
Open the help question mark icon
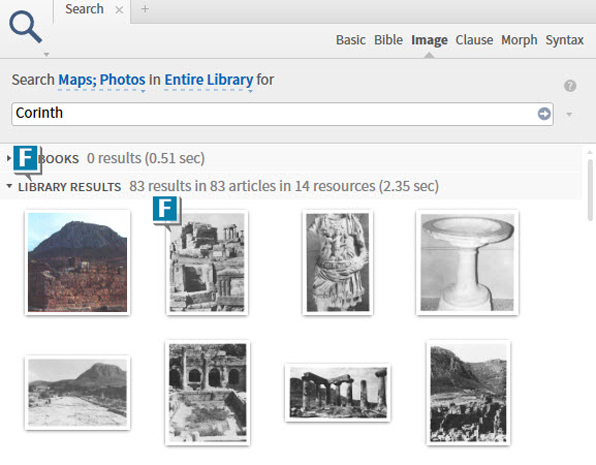point(570,86)
